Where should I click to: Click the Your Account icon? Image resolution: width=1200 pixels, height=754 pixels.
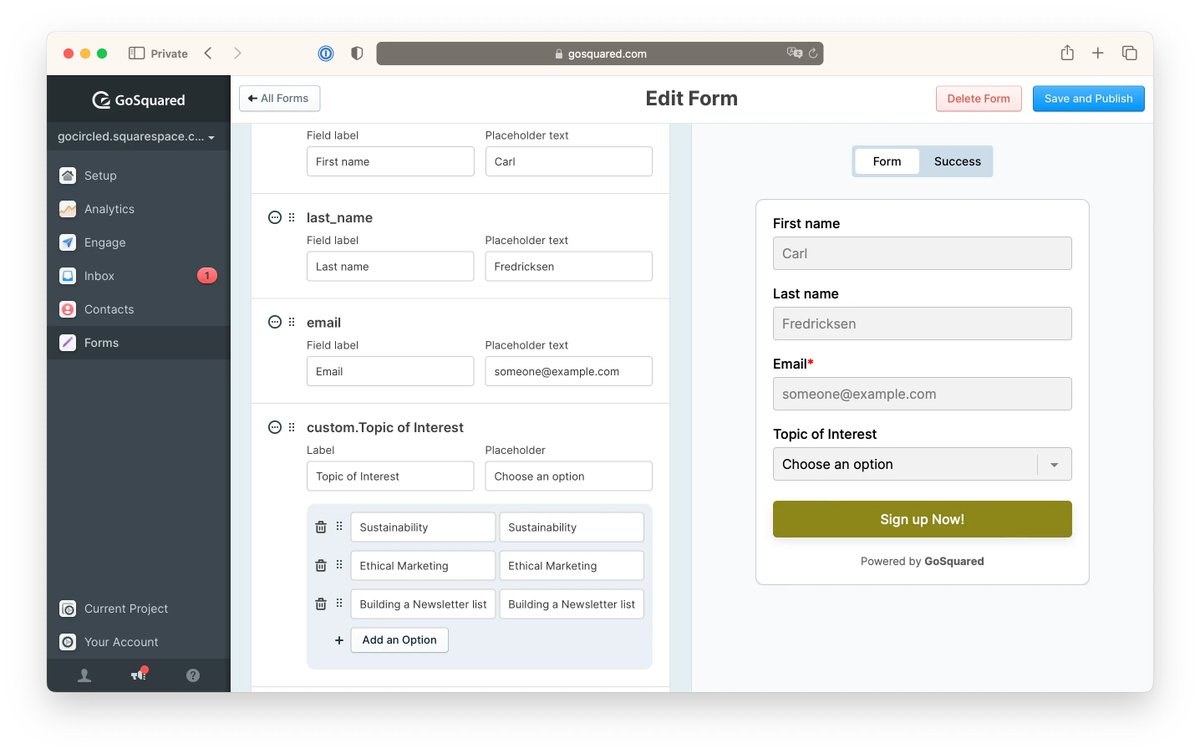67,642
